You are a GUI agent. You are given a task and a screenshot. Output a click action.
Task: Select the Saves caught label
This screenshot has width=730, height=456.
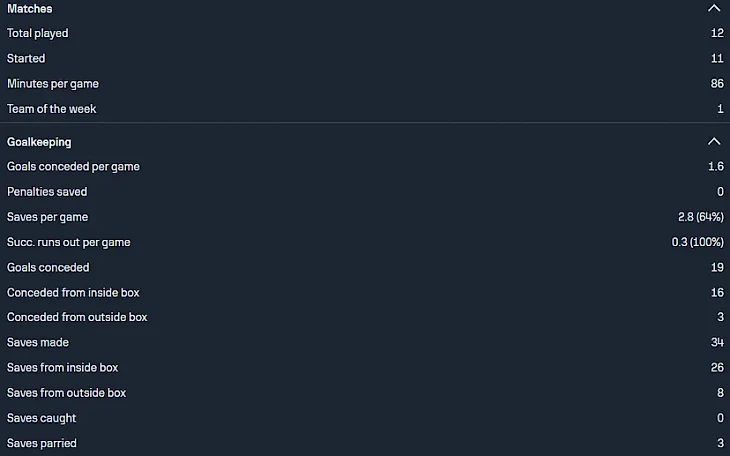tap(41, 418)
